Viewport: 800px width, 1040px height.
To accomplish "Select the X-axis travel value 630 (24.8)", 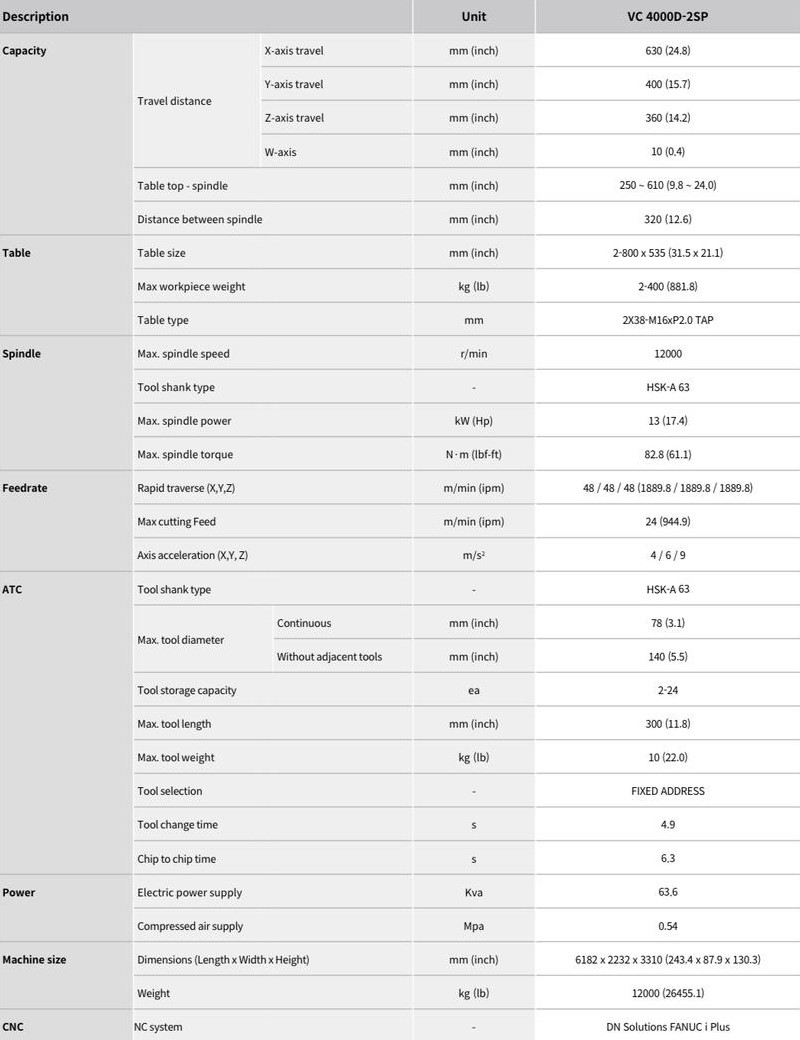I will click(667, 50).
